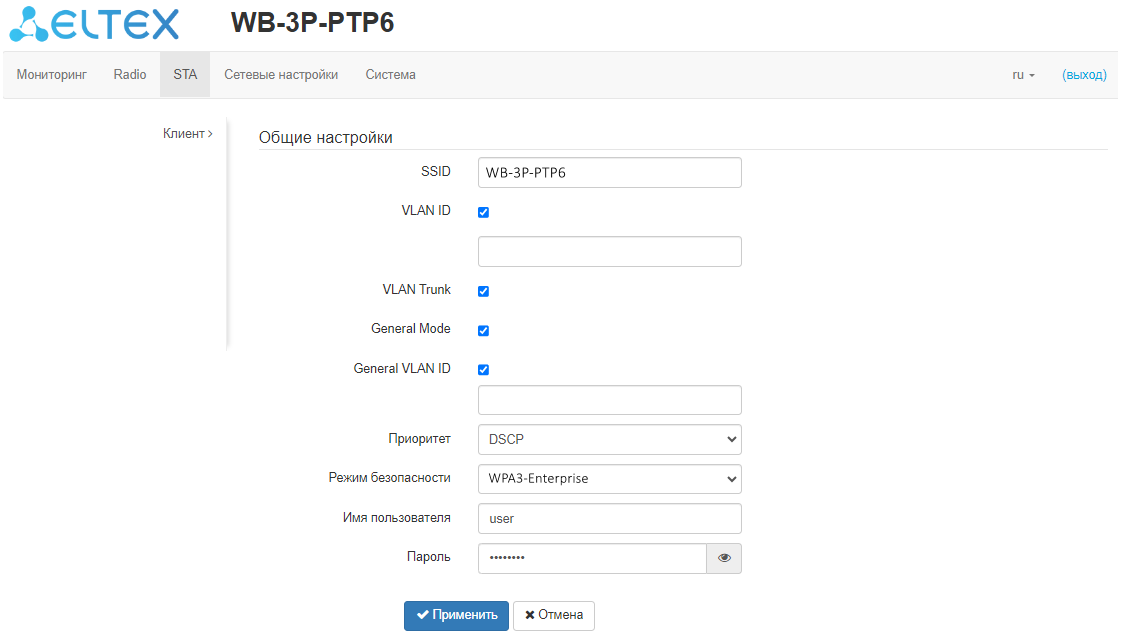The height and width of the screenshot is (638, 1121).
Task: Focus the Имя пользователя field
Action: click(x=609, y=519)
